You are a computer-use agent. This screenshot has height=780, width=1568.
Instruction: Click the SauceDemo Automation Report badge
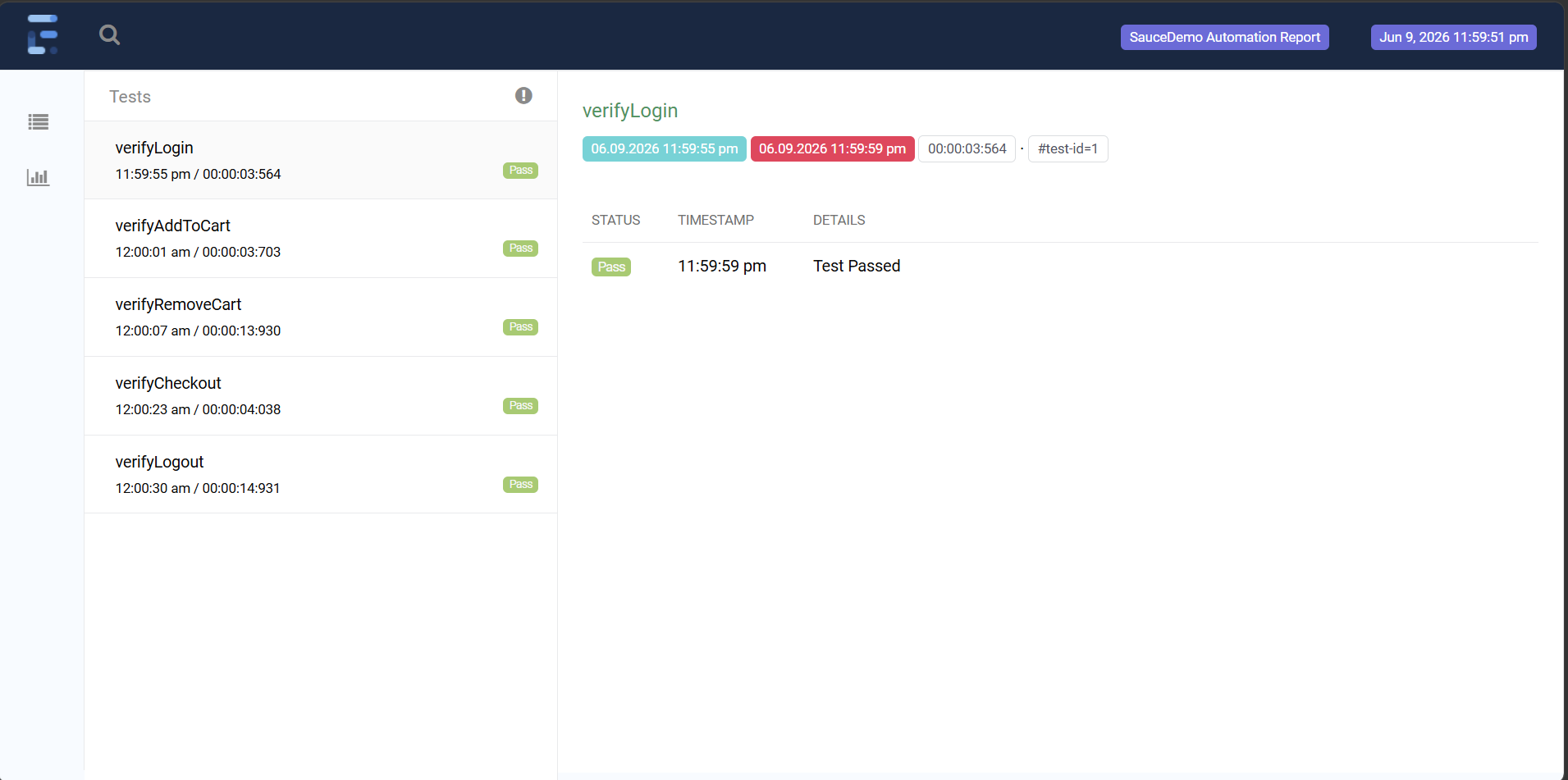[x=1224, y=37]
